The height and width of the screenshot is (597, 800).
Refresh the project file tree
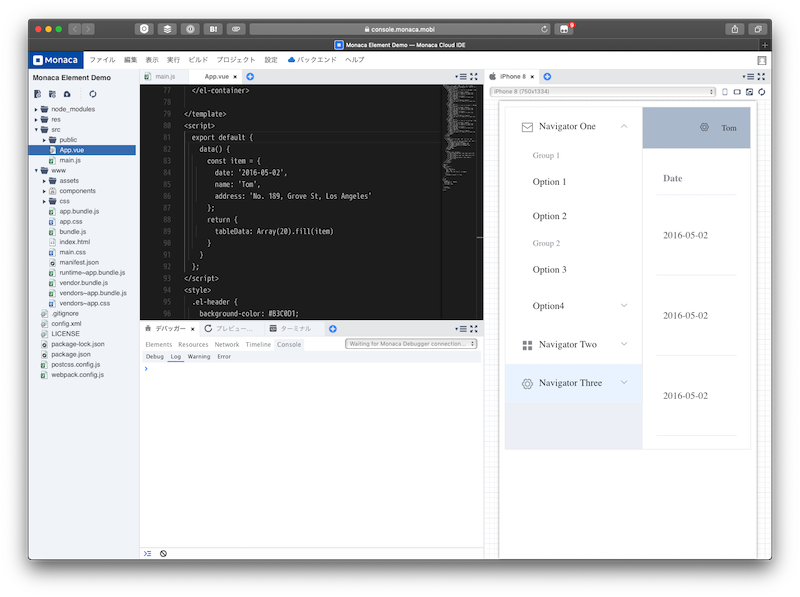[x=92, y=94]
